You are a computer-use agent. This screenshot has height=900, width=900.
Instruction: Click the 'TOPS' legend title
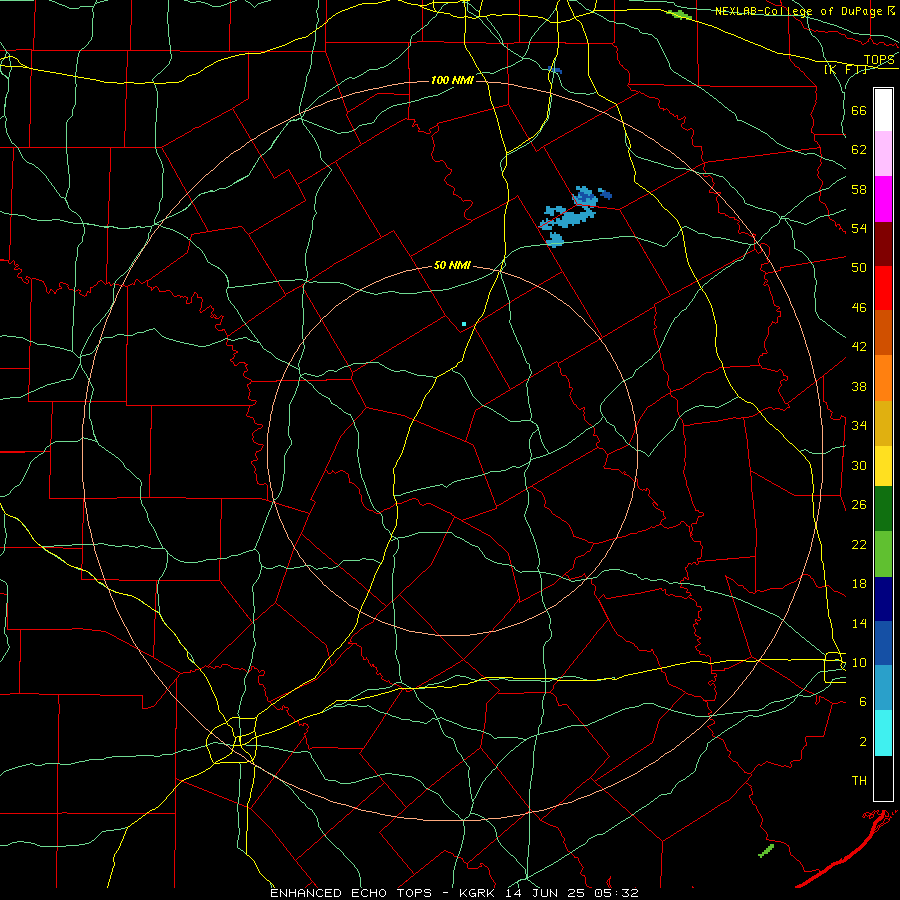pyautogui.click(x=879, y=59)
